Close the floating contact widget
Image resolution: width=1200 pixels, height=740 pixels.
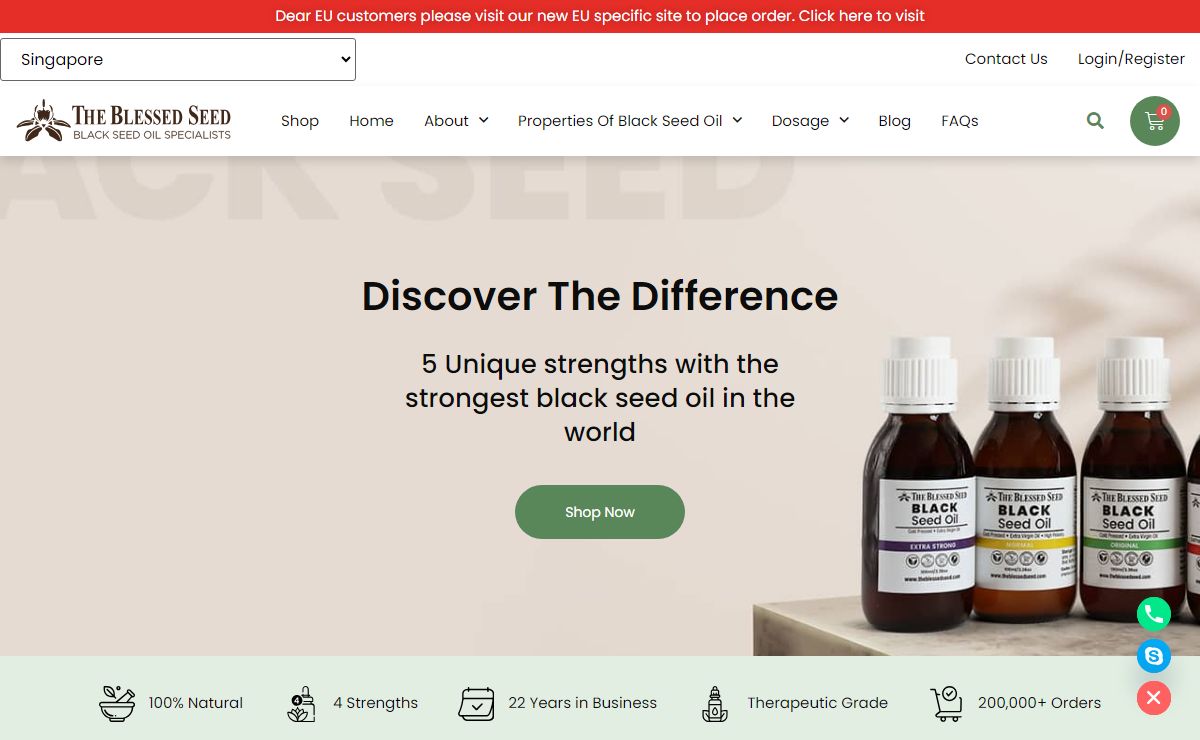1154,698
